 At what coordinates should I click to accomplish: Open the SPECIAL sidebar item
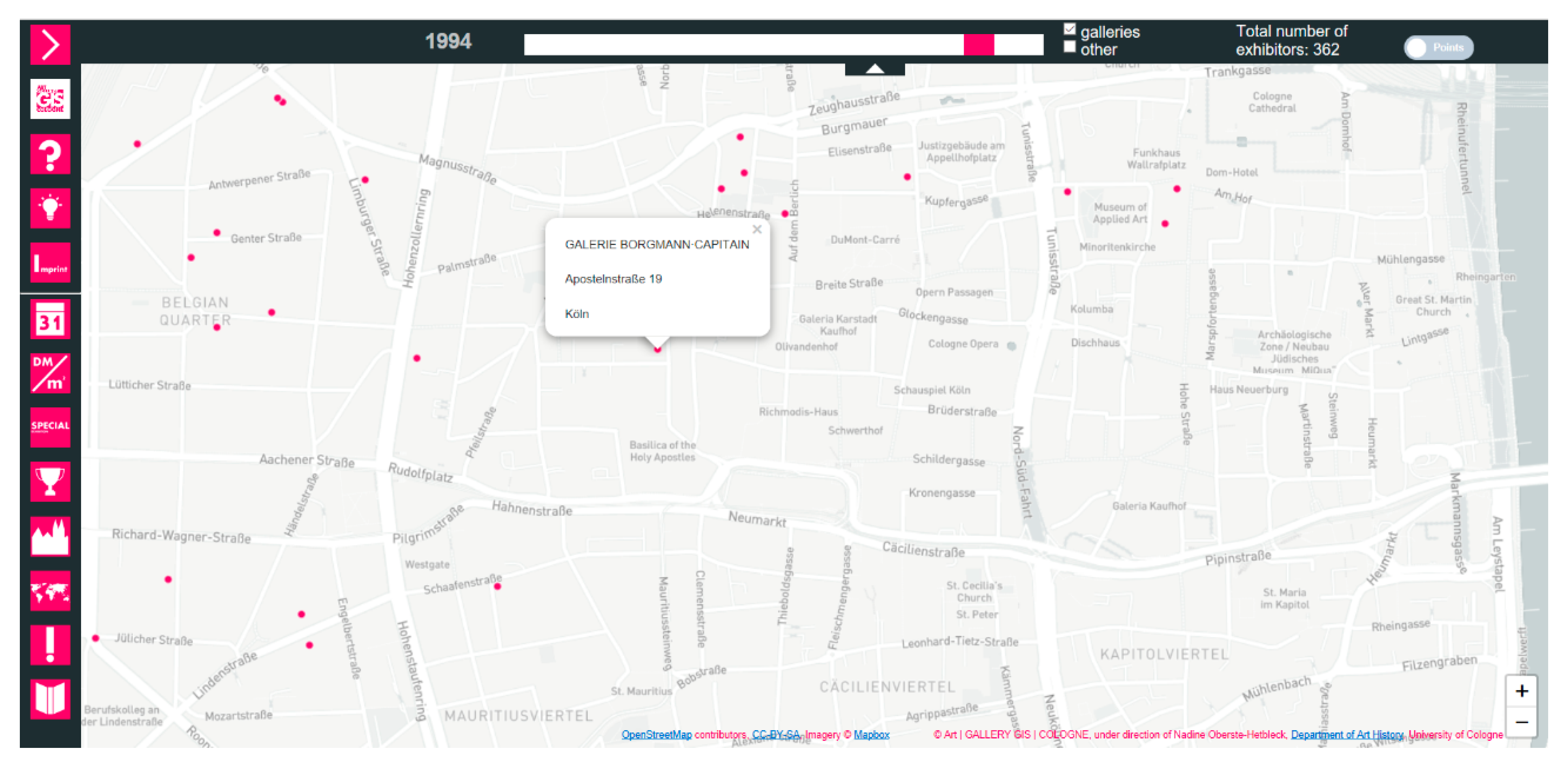tap(50, 427)
